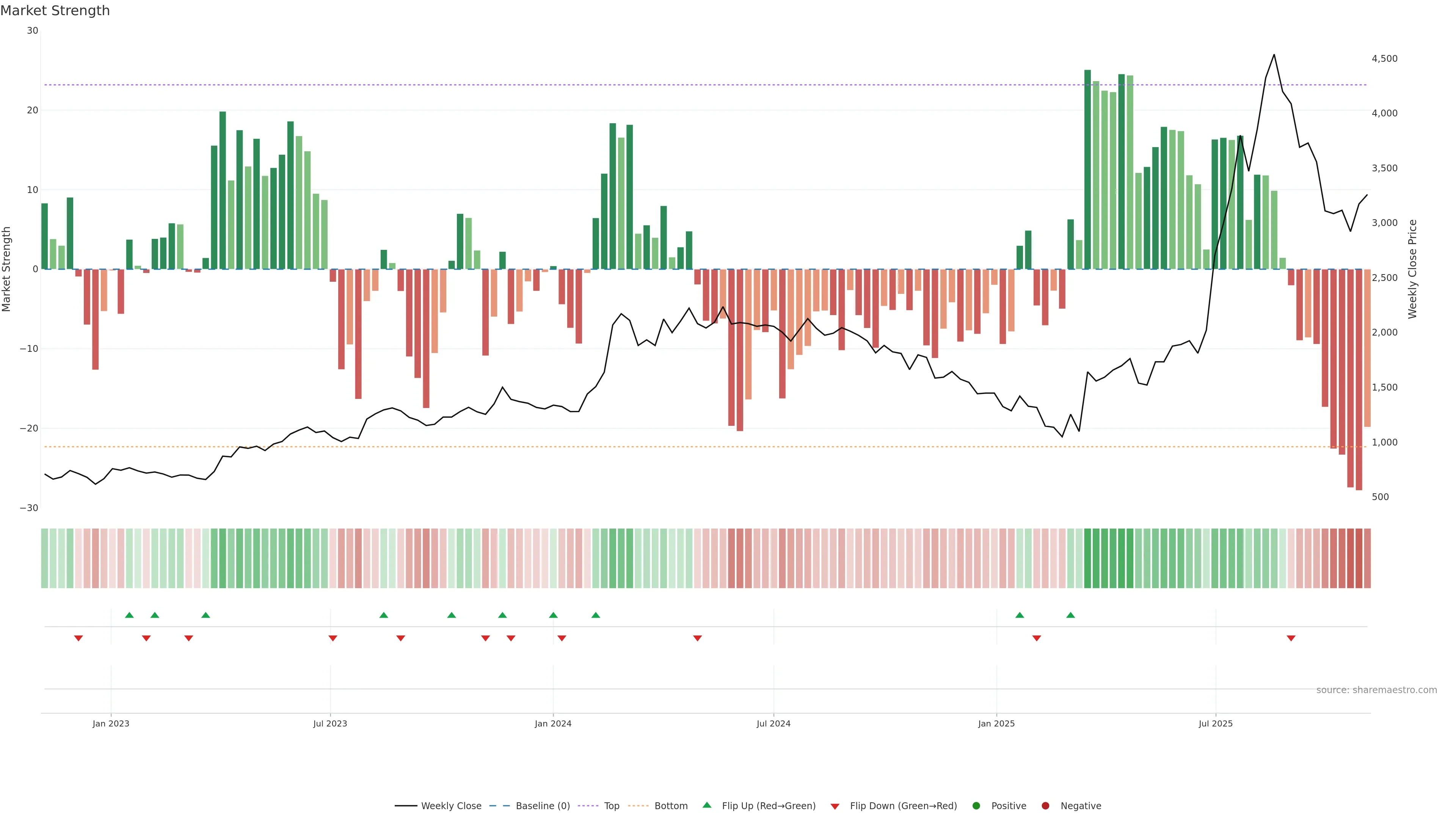Click the weekly close line's peak above 4,500
Image resolution: width=1456 pixels, height=819 pixels.
pyautogui.click(x=1274, y=55)
